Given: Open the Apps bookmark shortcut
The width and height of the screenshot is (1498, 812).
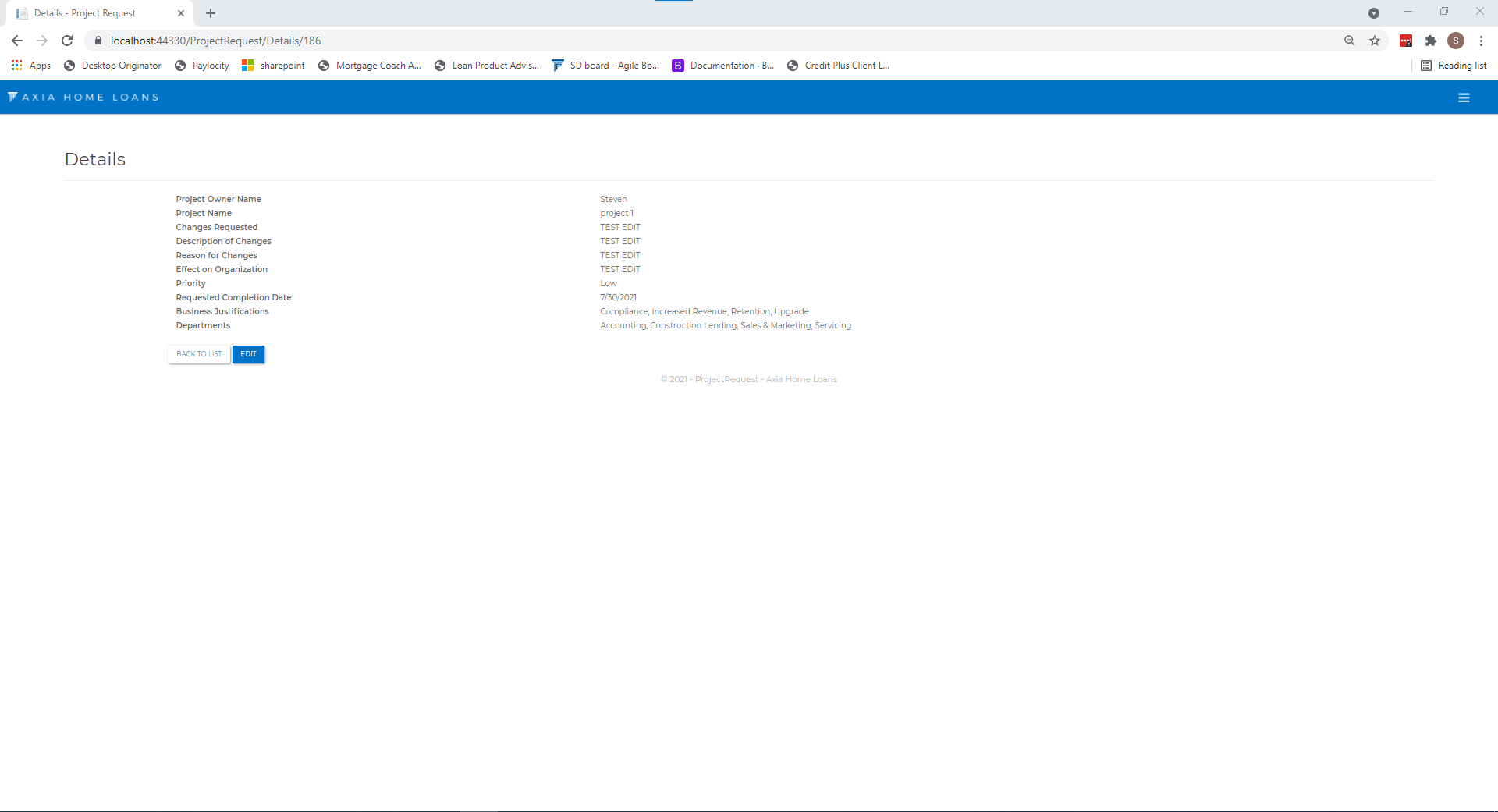Looking at the screenshot, I should click(x=31, y=66).
